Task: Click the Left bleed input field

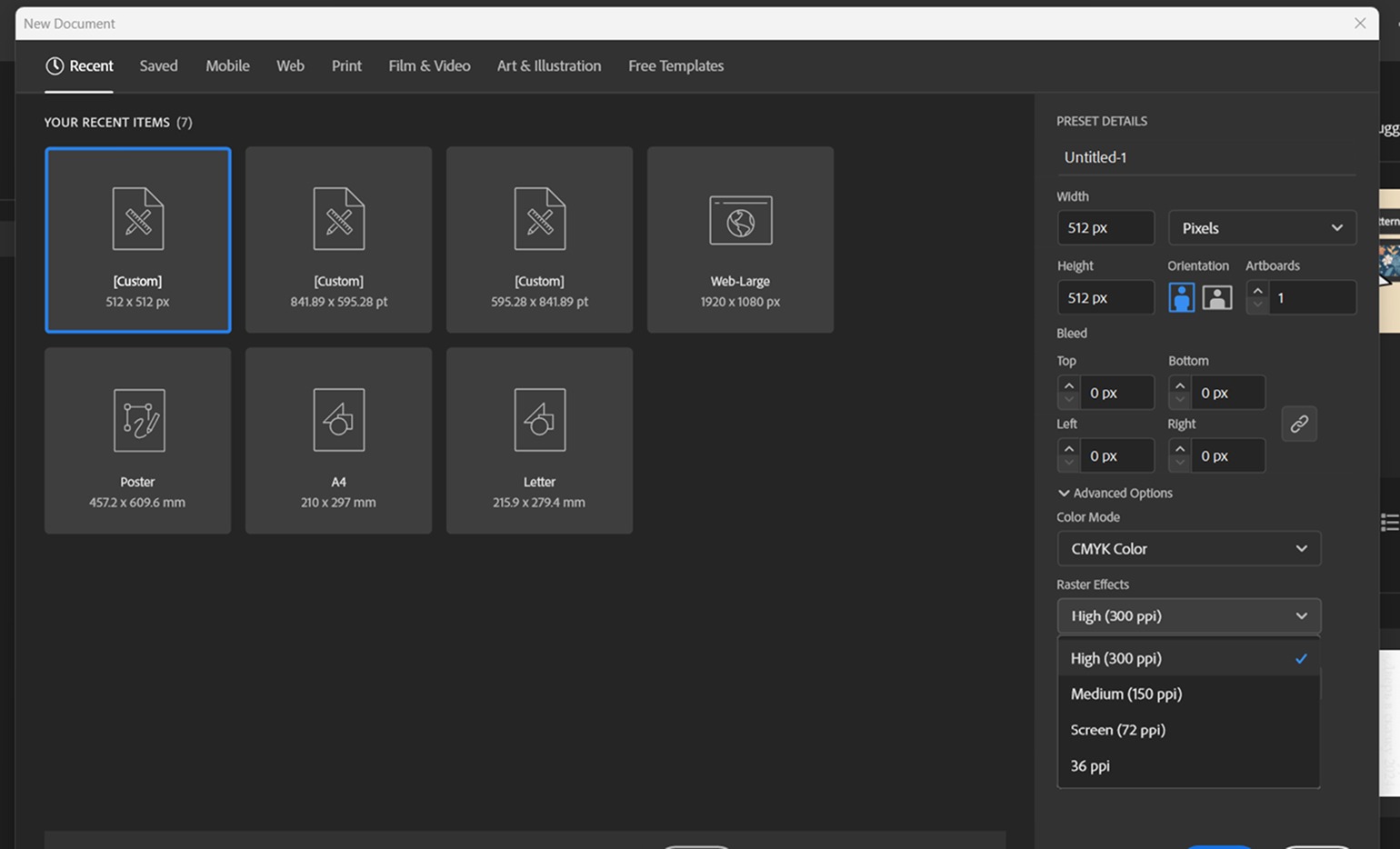Action: point(1117,455)
